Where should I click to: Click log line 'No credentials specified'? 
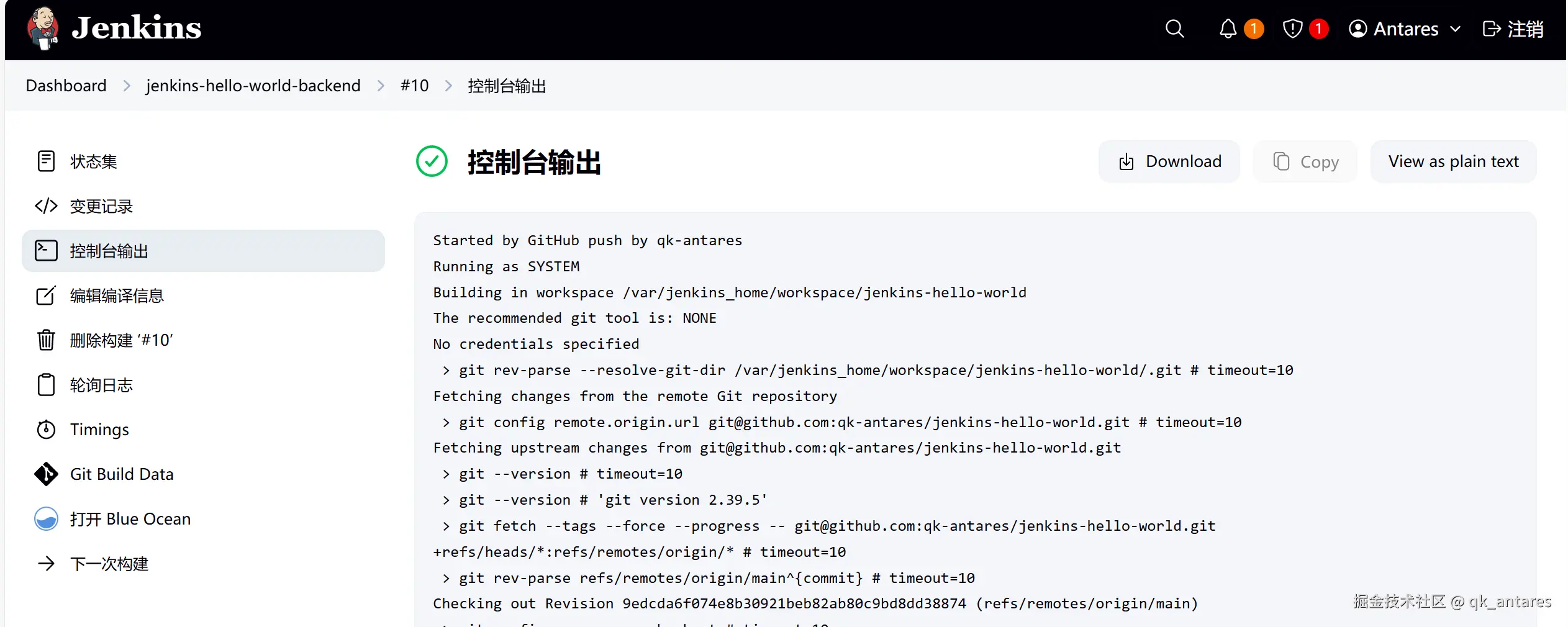[536, 345]
